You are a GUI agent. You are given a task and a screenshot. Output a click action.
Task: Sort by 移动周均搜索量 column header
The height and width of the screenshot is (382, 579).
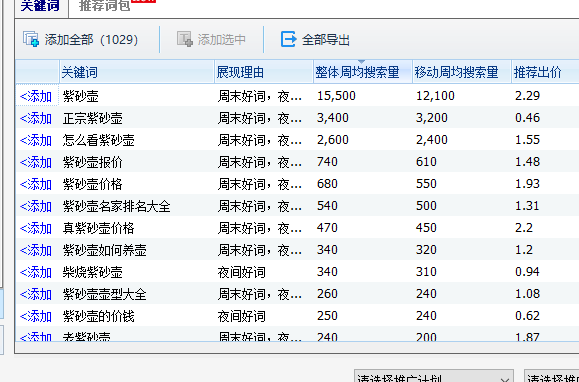tap(462, 72)
